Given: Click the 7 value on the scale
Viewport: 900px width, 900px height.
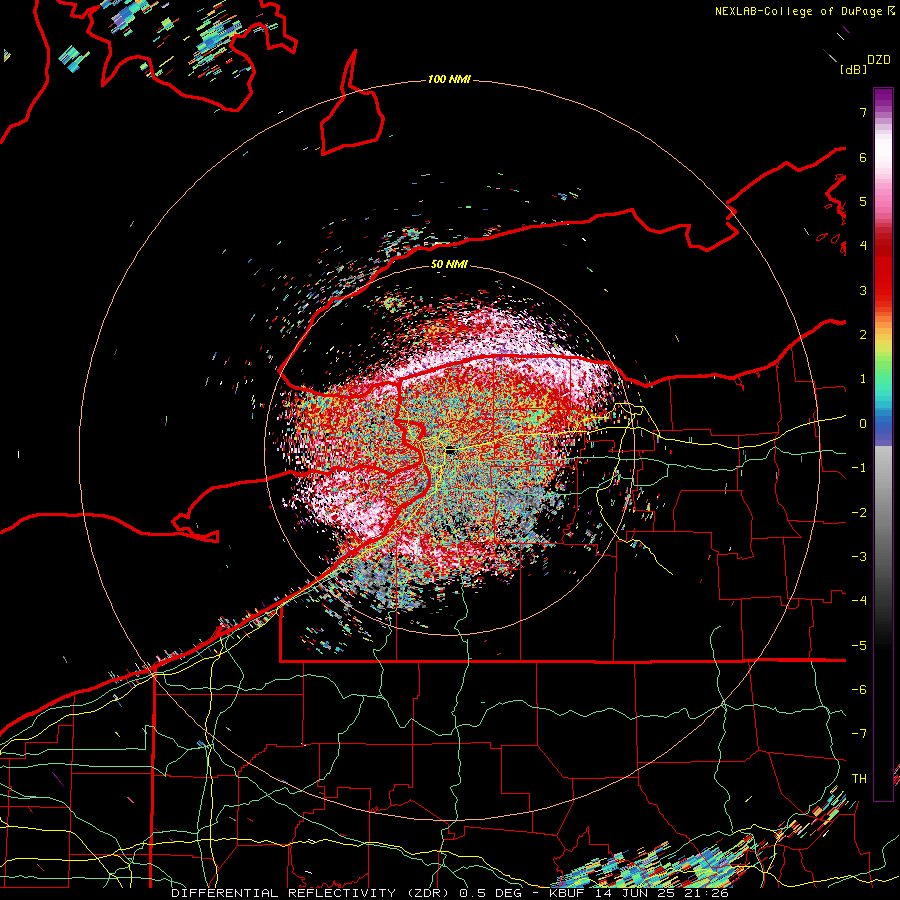Looking at the screenshot, I should [x=863, y=112].
